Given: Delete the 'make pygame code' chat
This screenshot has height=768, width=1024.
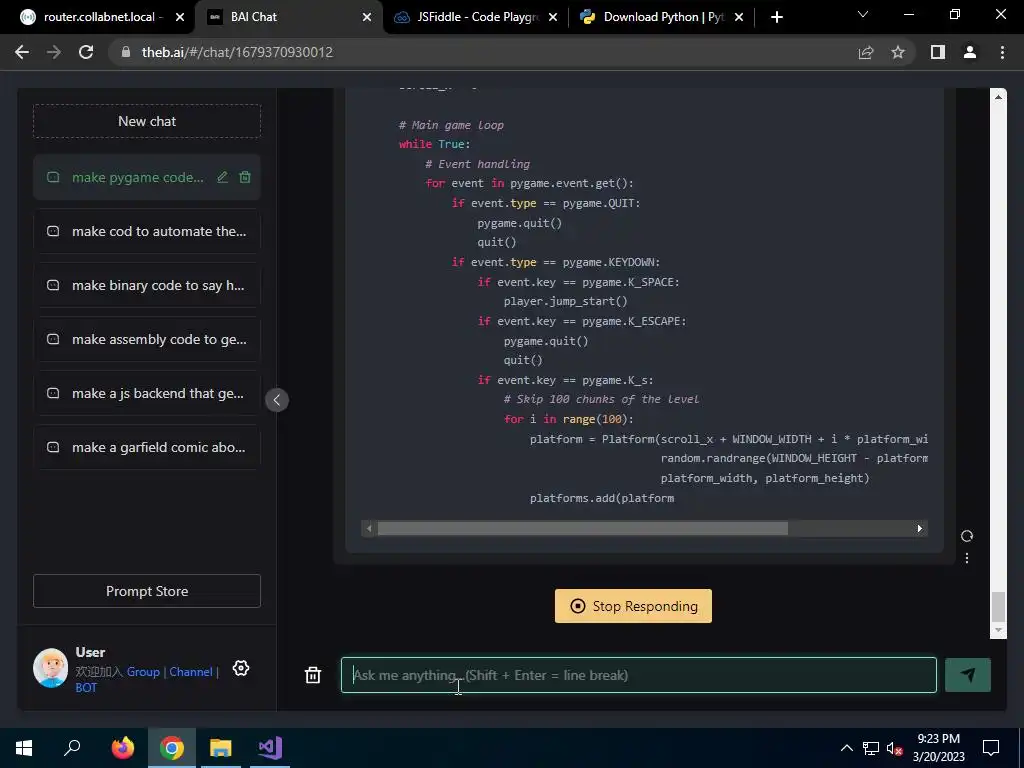Looking at the screenshot, I should pos(245,177).
